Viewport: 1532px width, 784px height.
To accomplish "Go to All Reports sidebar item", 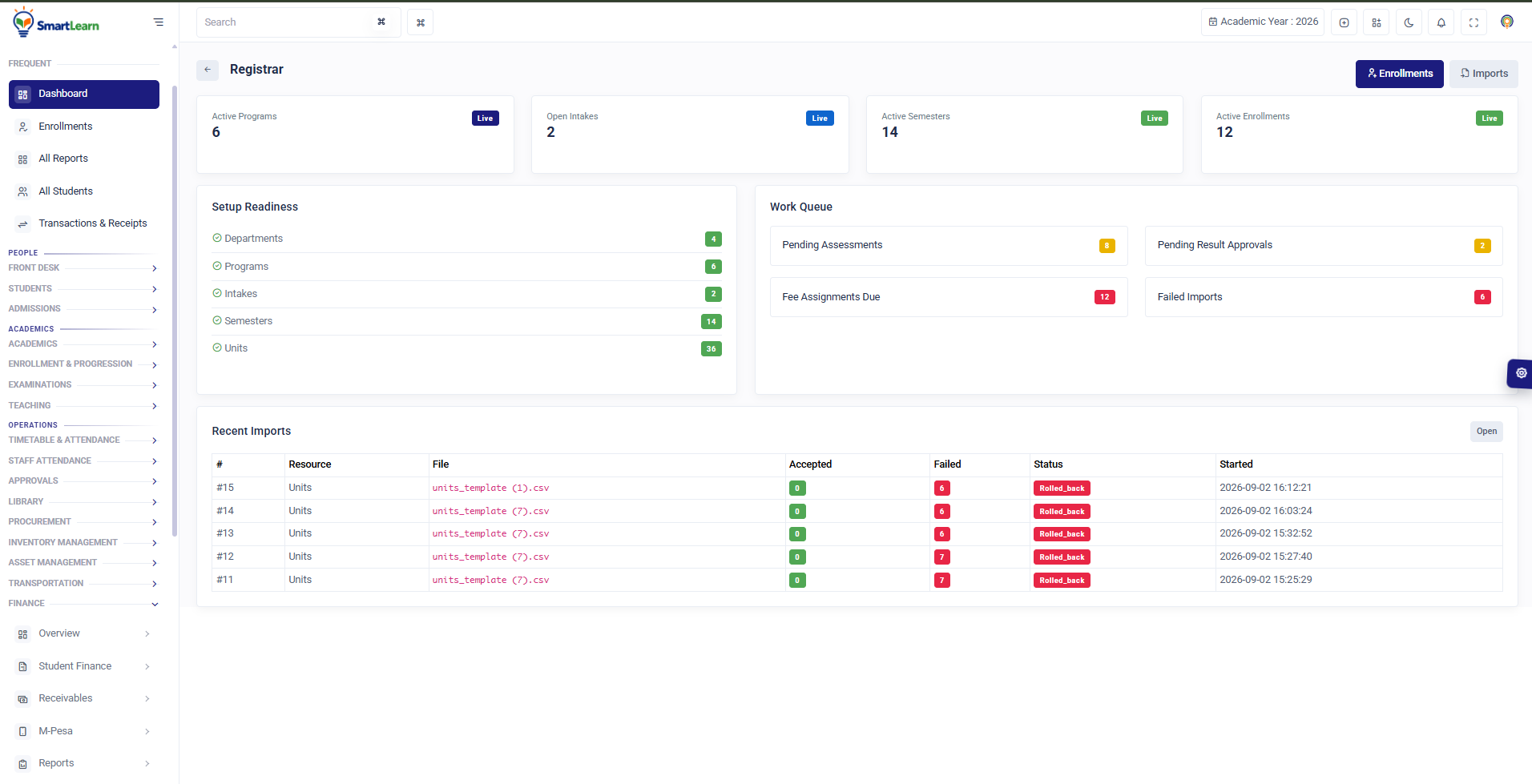I will point(84,159).
